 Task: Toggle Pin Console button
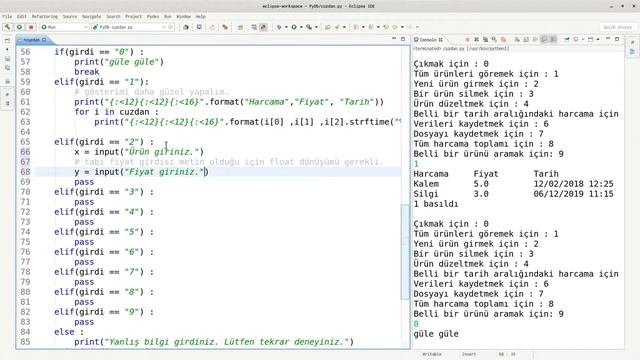[567, 40]
